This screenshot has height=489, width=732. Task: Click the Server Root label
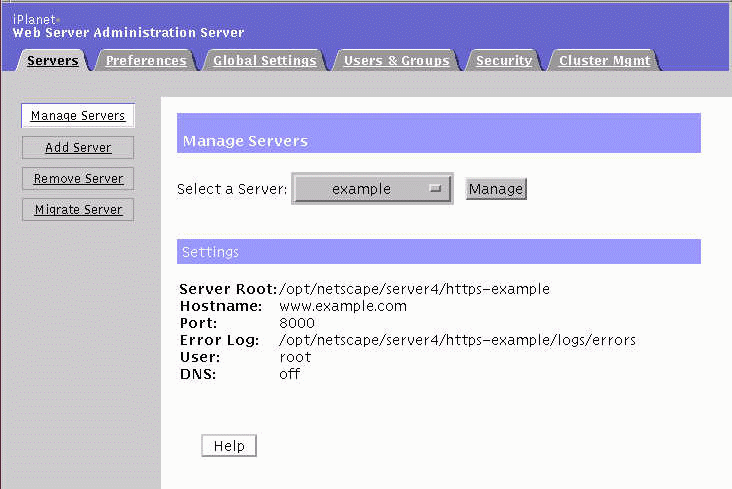(x=228, y=289)
